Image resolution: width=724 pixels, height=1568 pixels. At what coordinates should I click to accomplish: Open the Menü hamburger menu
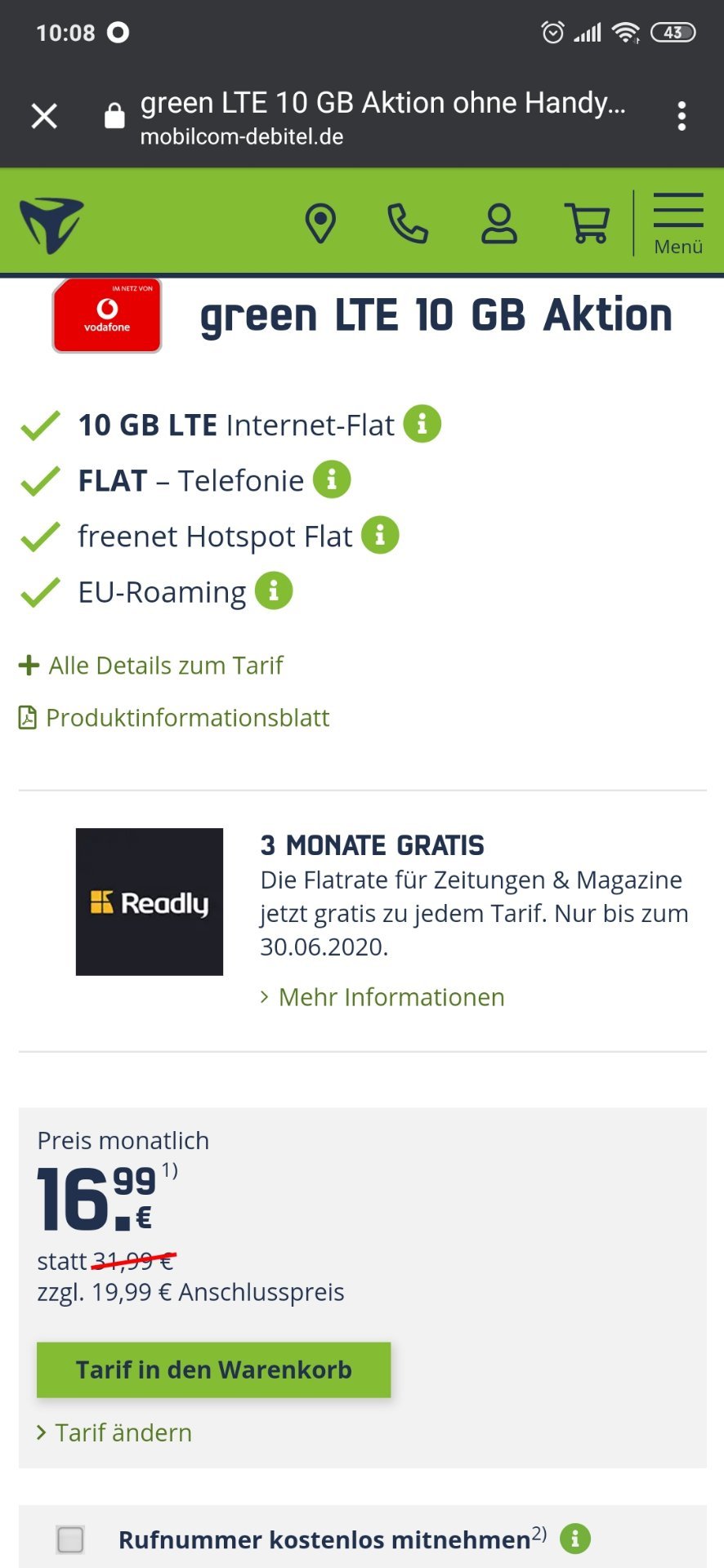tap(678, 224)
